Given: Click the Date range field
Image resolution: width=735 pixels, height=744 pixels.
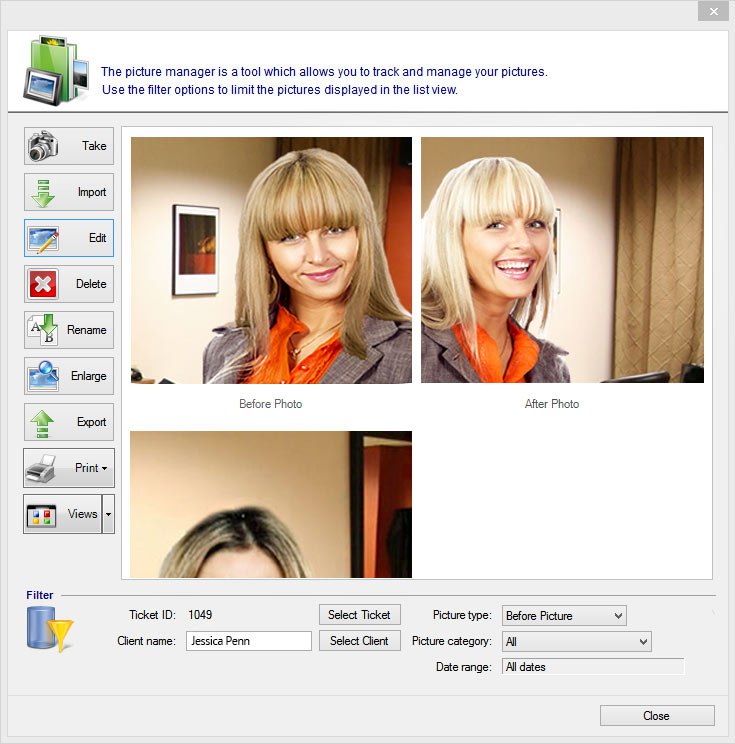Looking at the screenshot, I should (x=593, y=667).
